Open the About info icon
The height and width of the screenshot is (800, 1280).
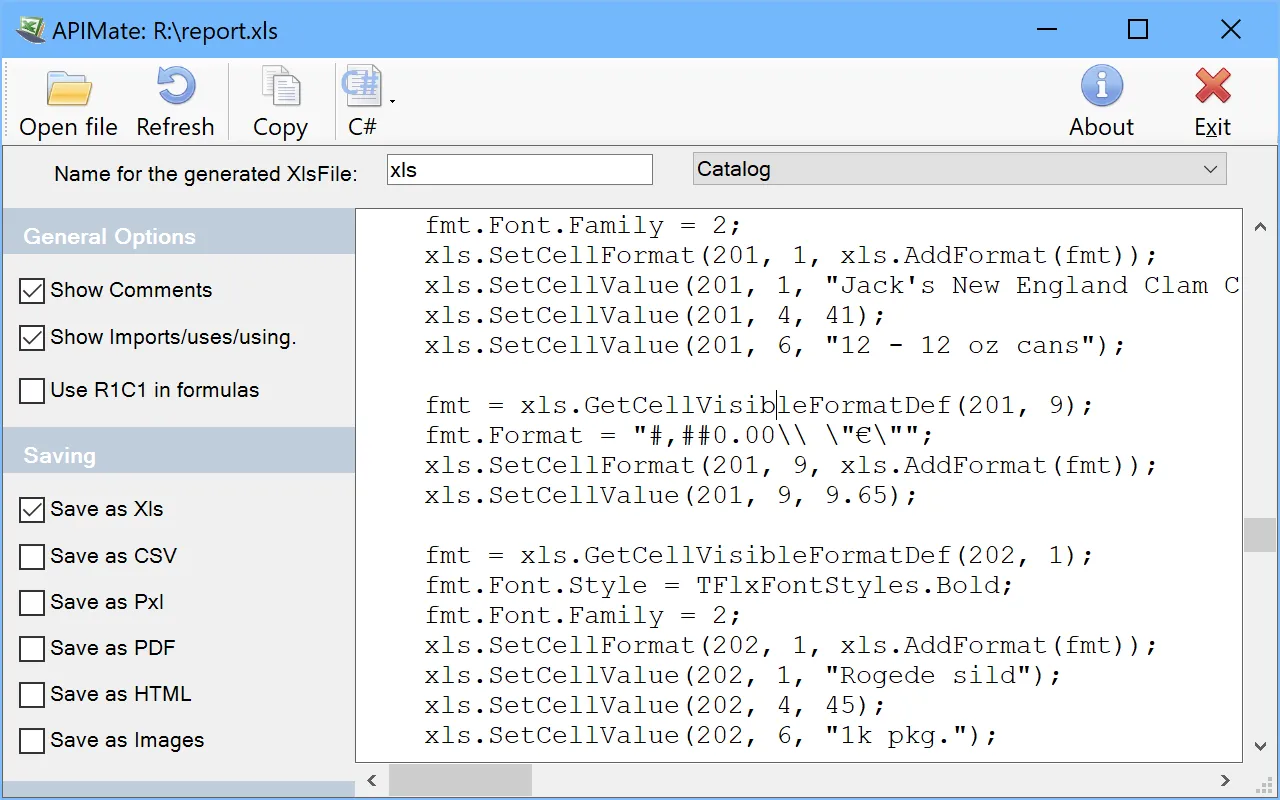1101,88
